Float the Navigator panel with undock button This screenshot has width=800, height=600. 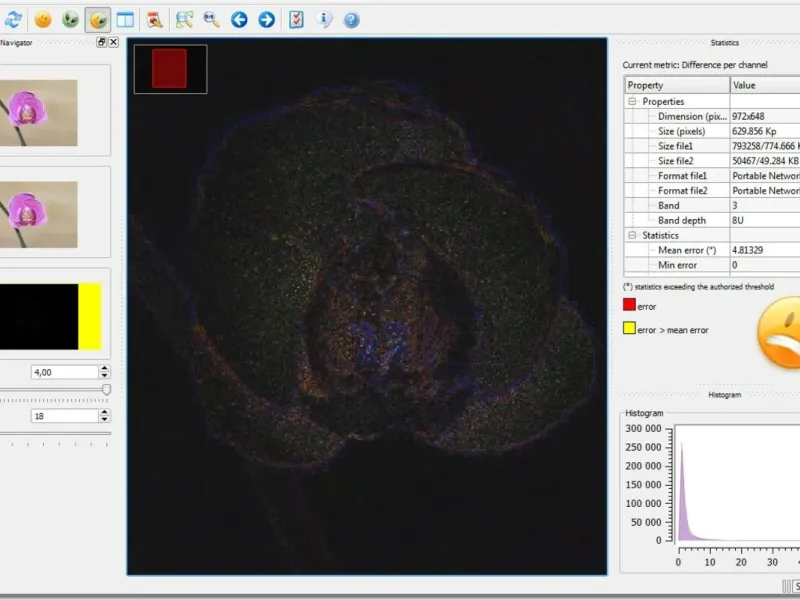(x=101, y=42)
